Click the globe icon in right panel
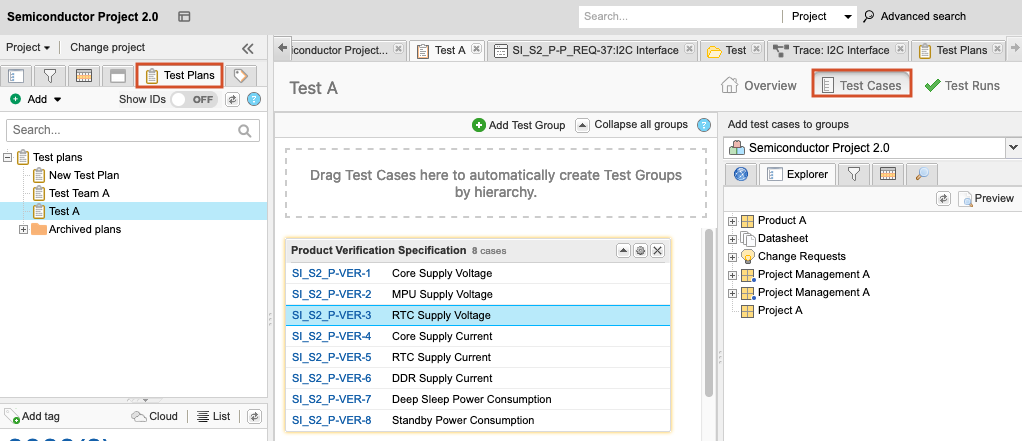1022x441 pixels. [741, 175]
